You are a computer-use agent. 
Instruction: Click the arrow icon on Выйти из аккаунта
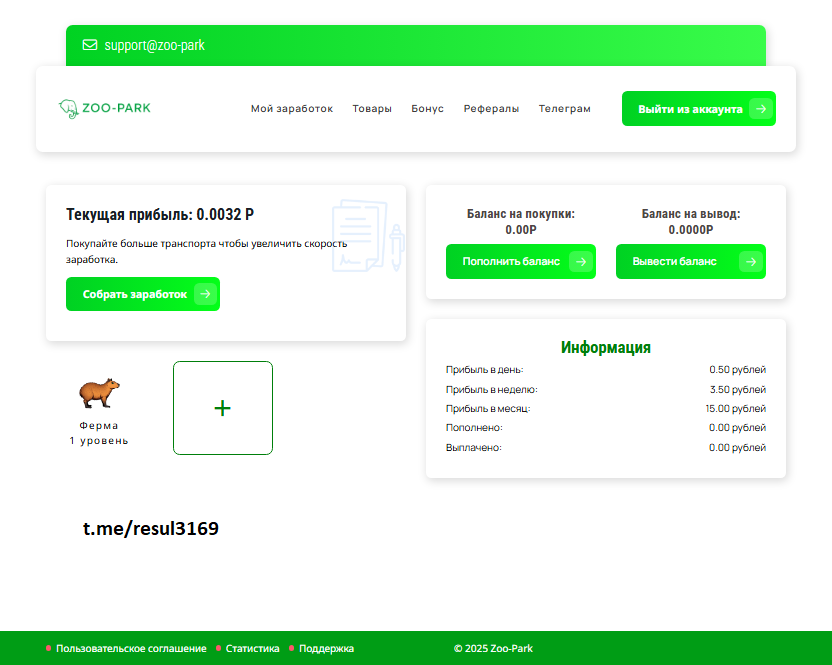point(761,109)
